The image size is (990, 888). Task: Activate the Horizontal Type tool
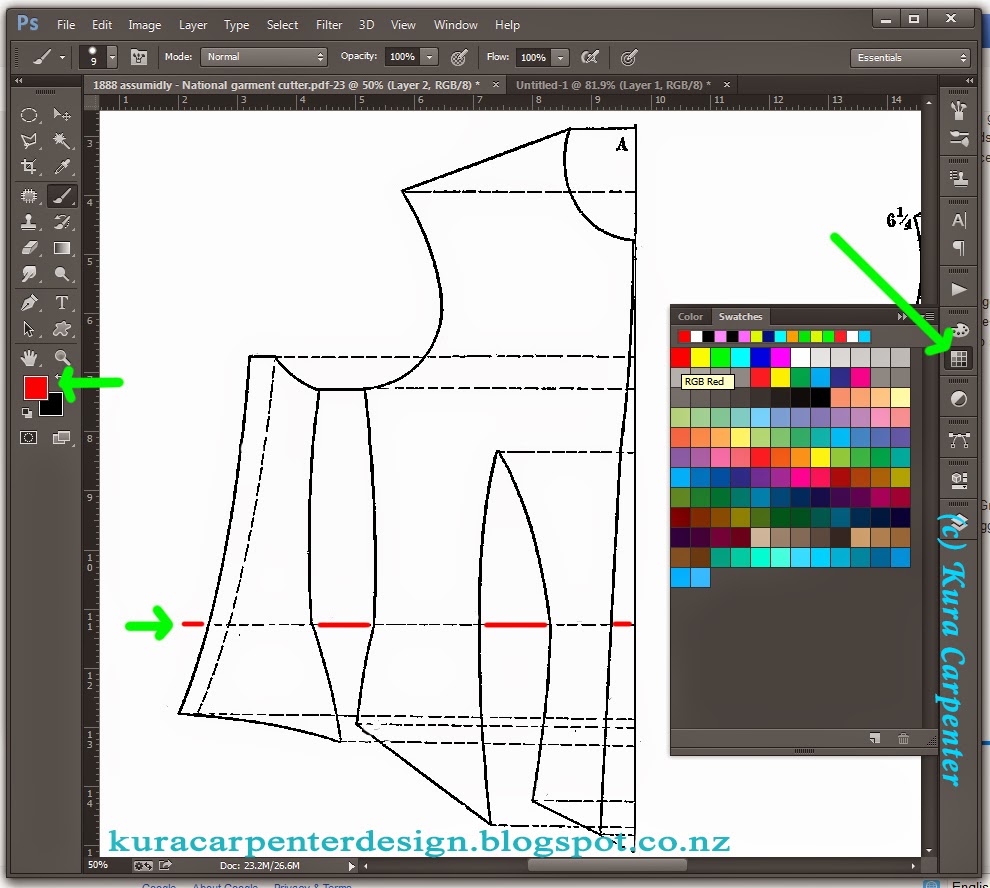coord(62,302)
